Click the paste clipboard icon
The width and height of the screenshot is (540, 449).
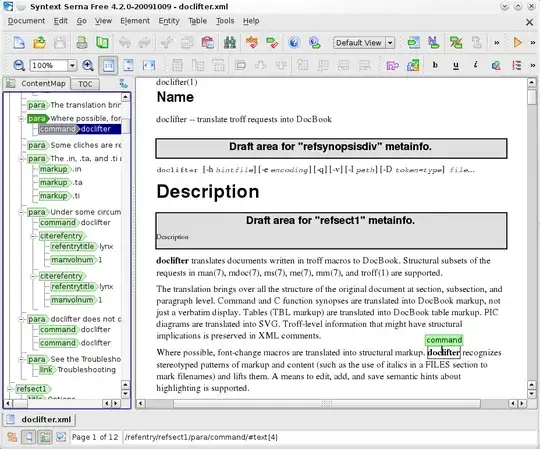208,43
